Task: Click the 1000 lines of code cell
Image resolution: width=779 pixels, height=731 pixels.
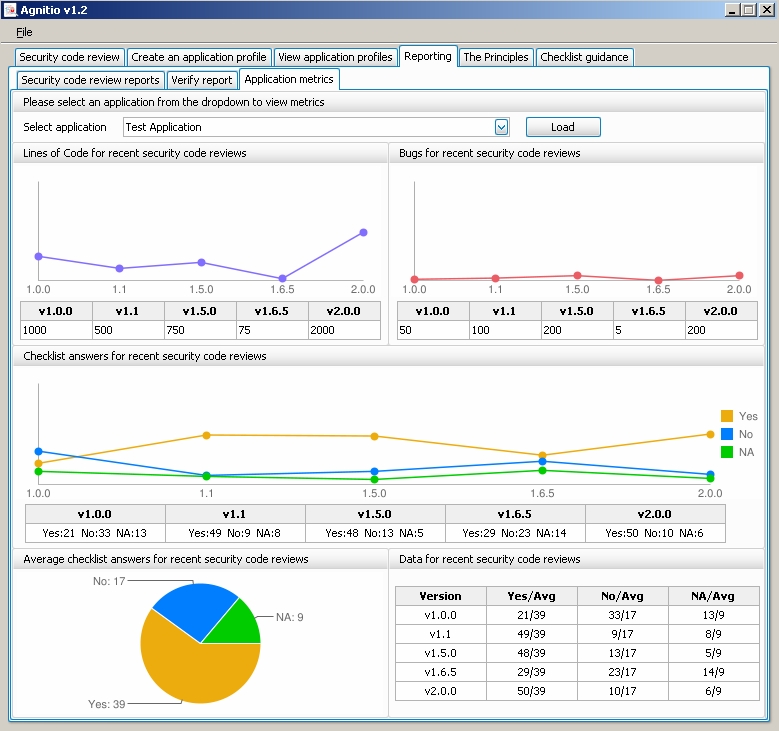Action: [x=56, y=330]
